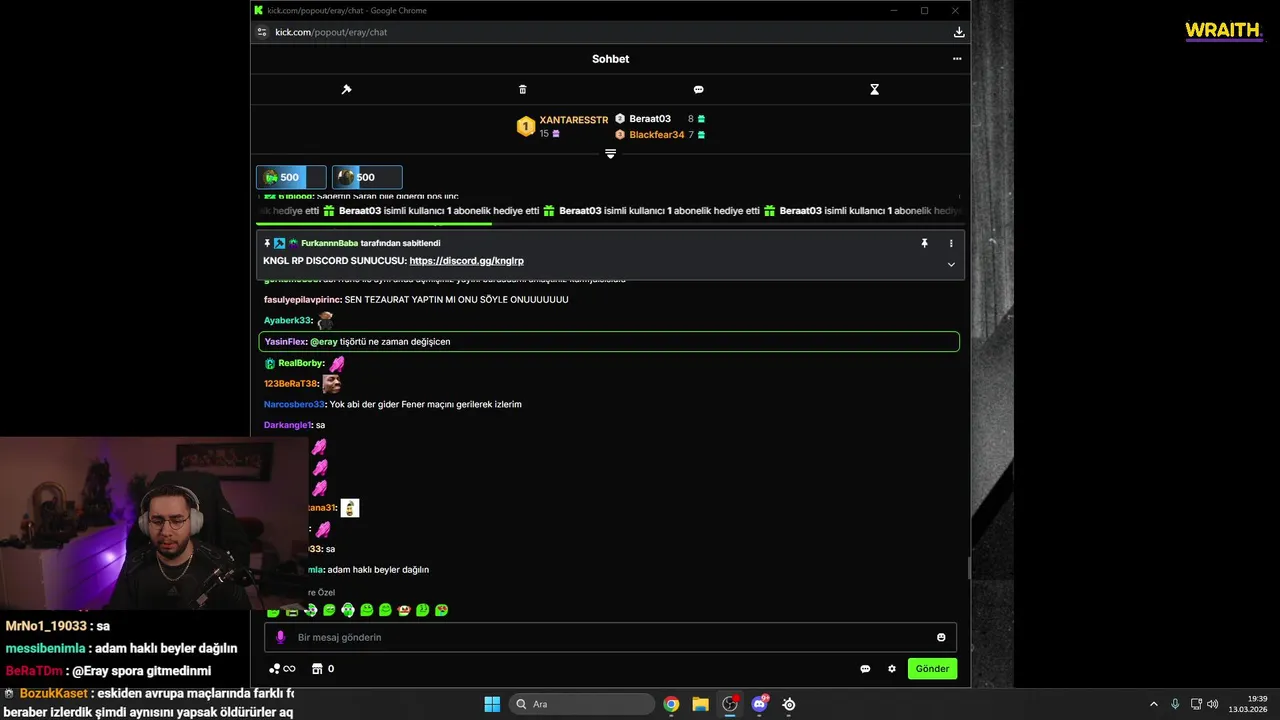The width and height of the screenshot is (1280, 720).
Task: Click the tray microphone icon
Action: (x=1175, y=704)
